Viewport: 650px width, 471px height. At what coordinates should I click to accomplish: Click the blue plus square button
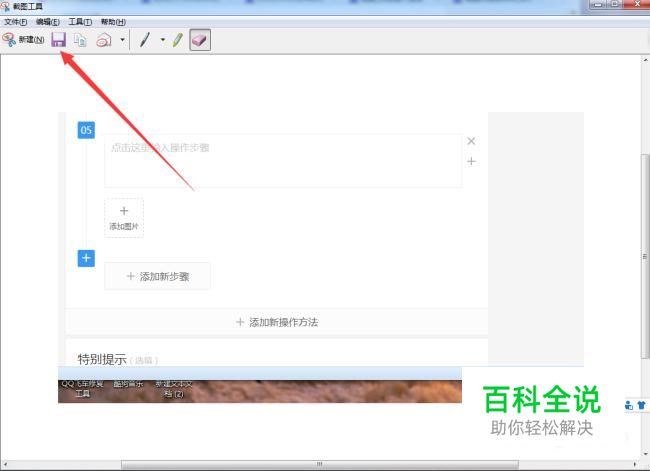[x=86, y=258]
